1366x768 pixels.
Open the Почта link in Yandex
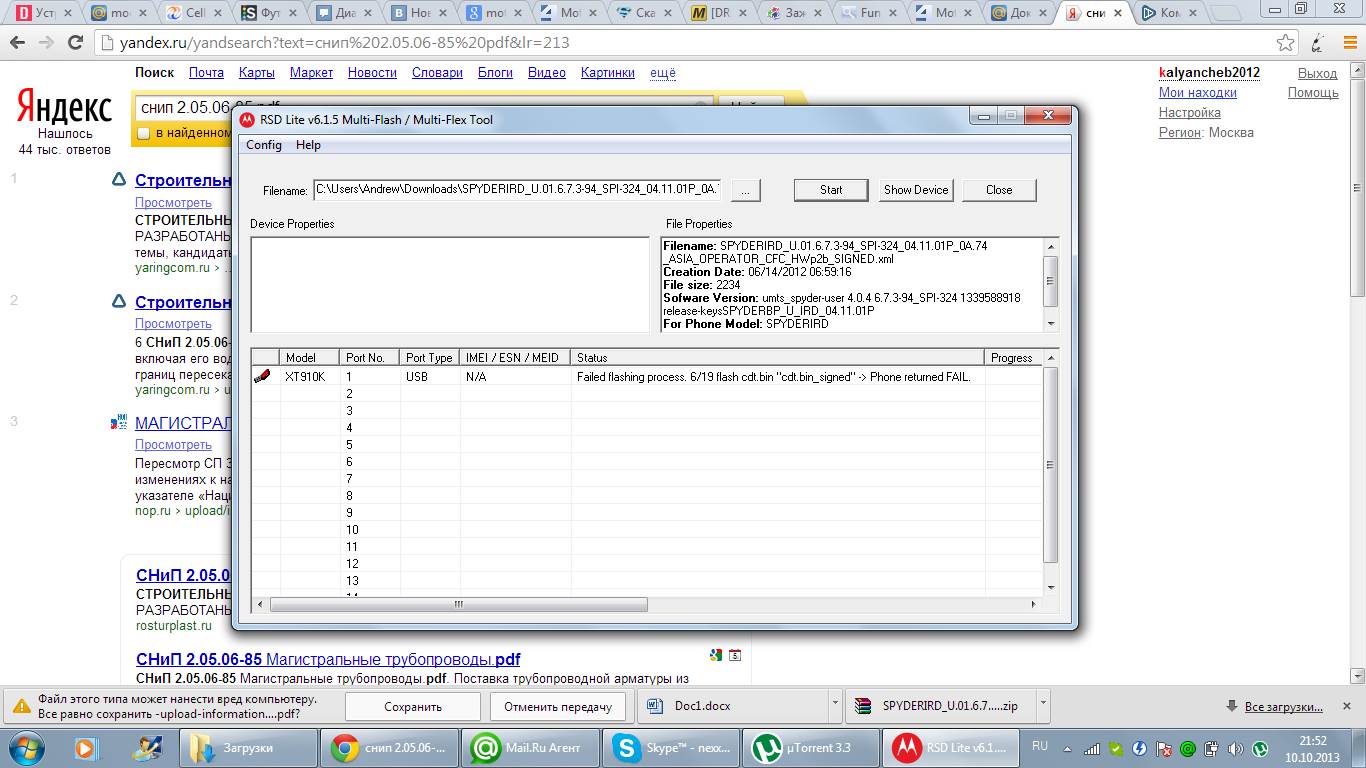pyautogui.click(x=206, y=73)
